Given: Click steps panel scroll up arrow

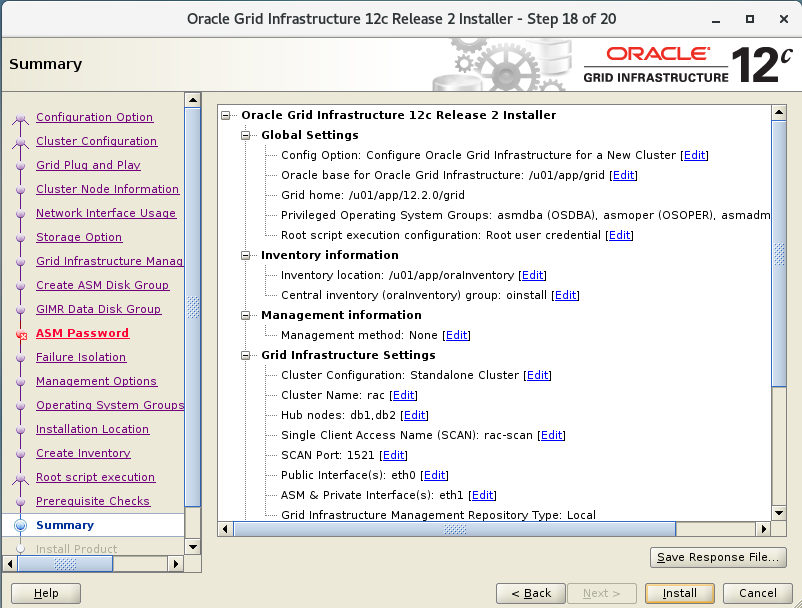Looking at the screenshot, I should click(193, 100).
